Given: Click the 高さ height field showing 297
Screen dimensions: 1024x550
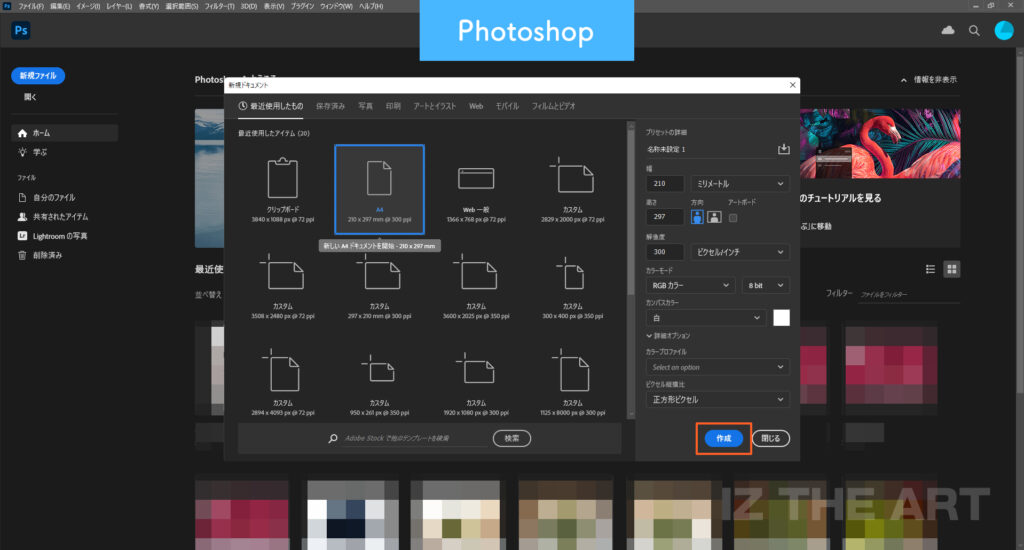Looking at the screenshot, I should tap(665, 217).
